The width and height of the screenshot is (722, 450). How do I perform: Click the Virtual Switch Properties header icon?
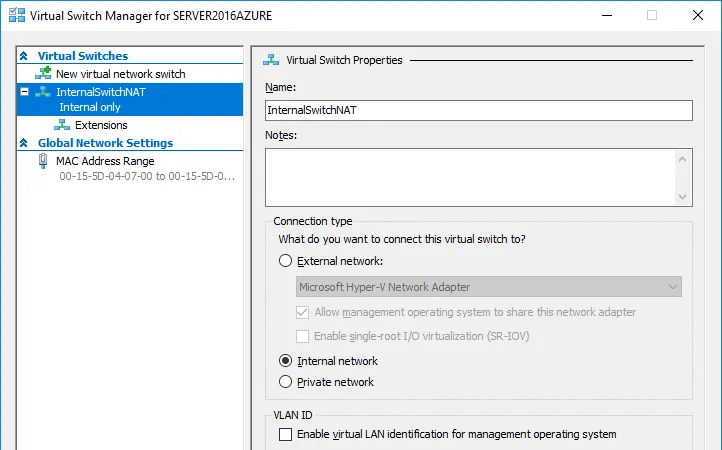[x=272, y=60]
